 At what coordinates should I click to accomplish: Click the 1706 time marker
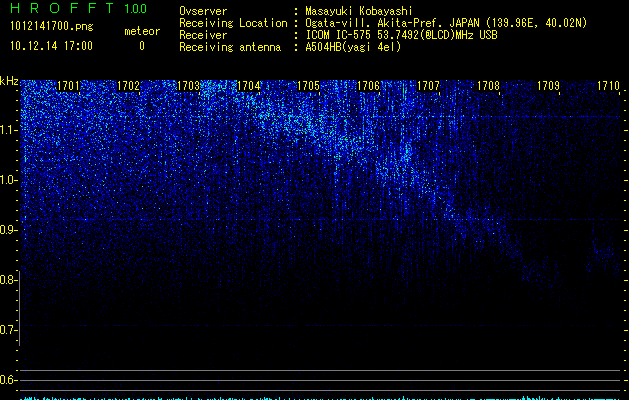368,86
